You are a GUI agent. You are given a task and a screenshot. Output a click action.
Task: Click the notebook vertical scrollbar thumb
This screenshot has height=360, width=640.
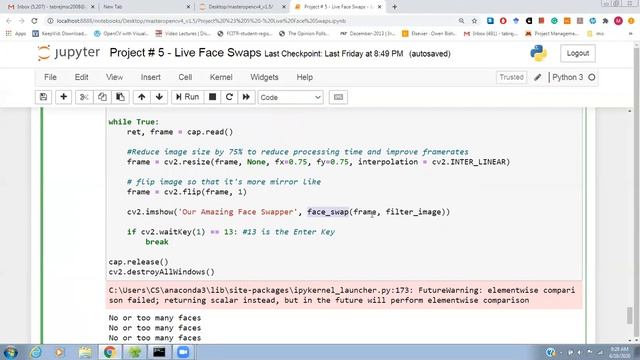630,315
